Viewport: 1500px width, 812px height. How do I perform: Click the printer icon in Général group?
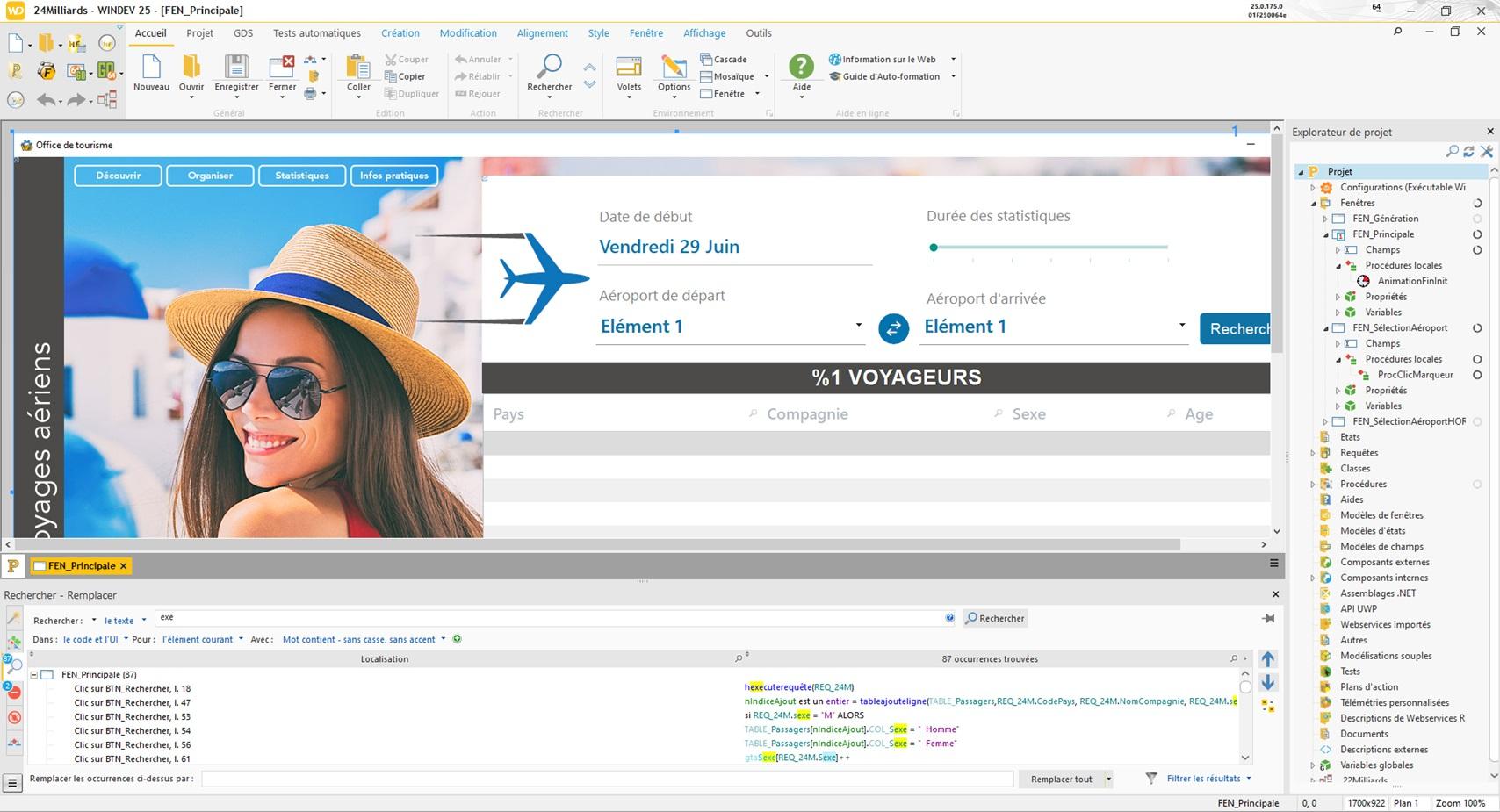310,93
